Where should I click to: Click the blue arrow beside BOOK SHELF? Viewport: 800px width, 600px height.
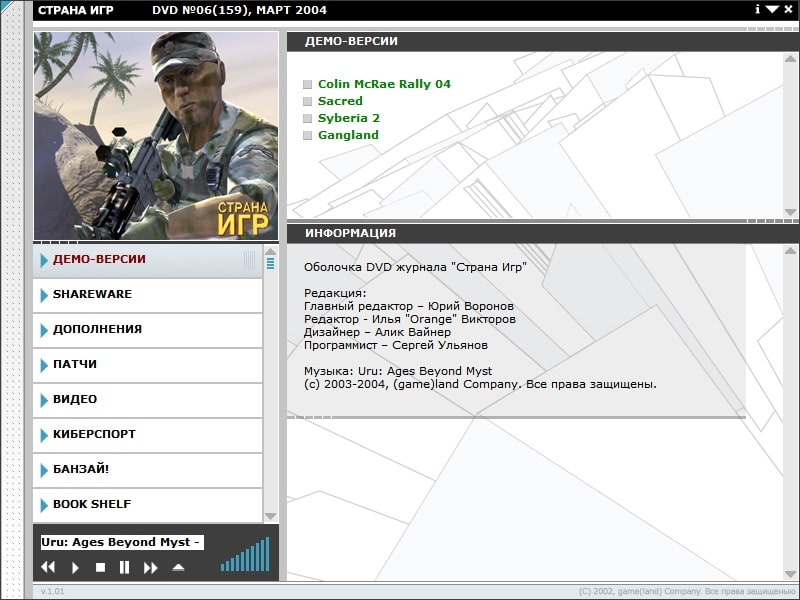coord(44,505)
